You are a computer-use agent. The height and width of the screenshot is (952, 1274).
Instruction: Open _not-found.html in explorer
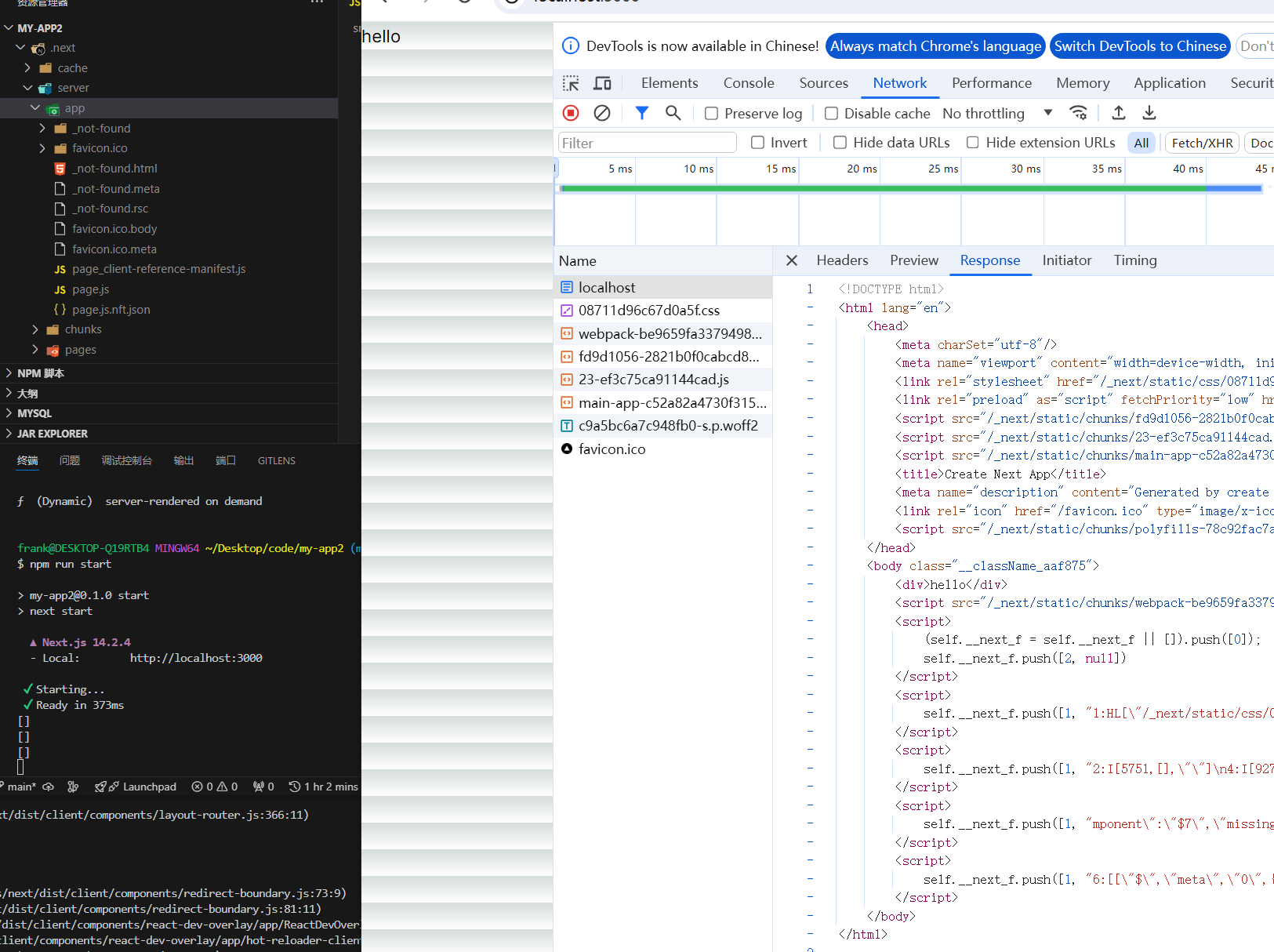click(x=114, y=169)
